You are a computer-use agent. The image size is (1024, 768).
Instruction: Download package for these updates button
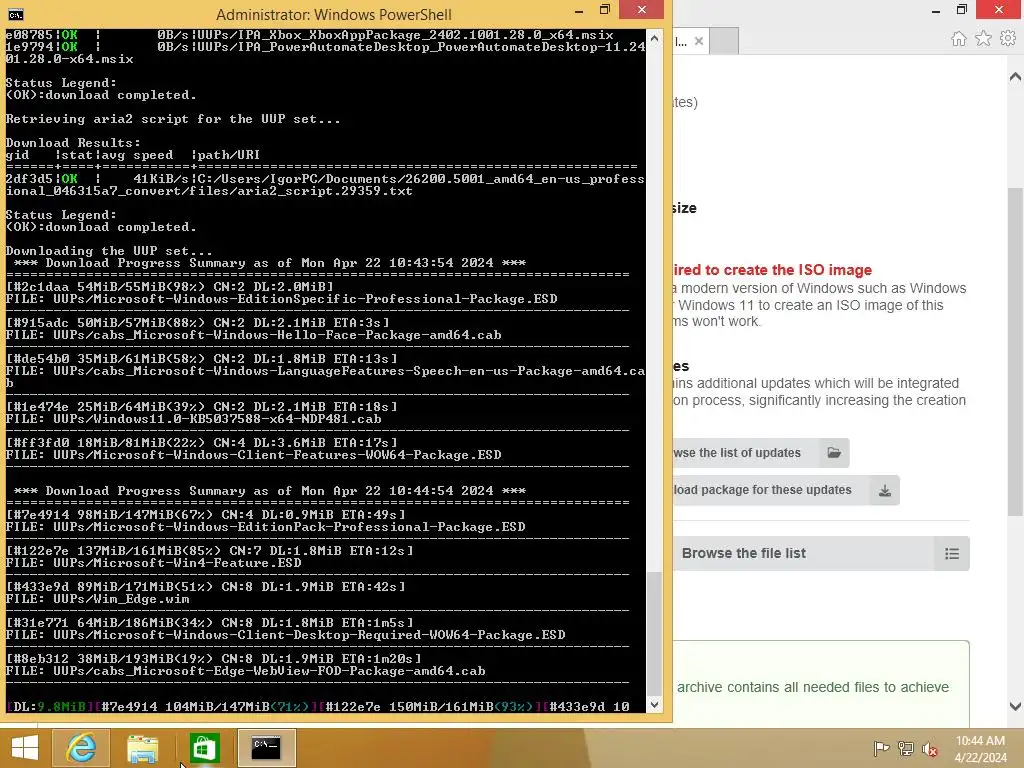pos(786,490)
